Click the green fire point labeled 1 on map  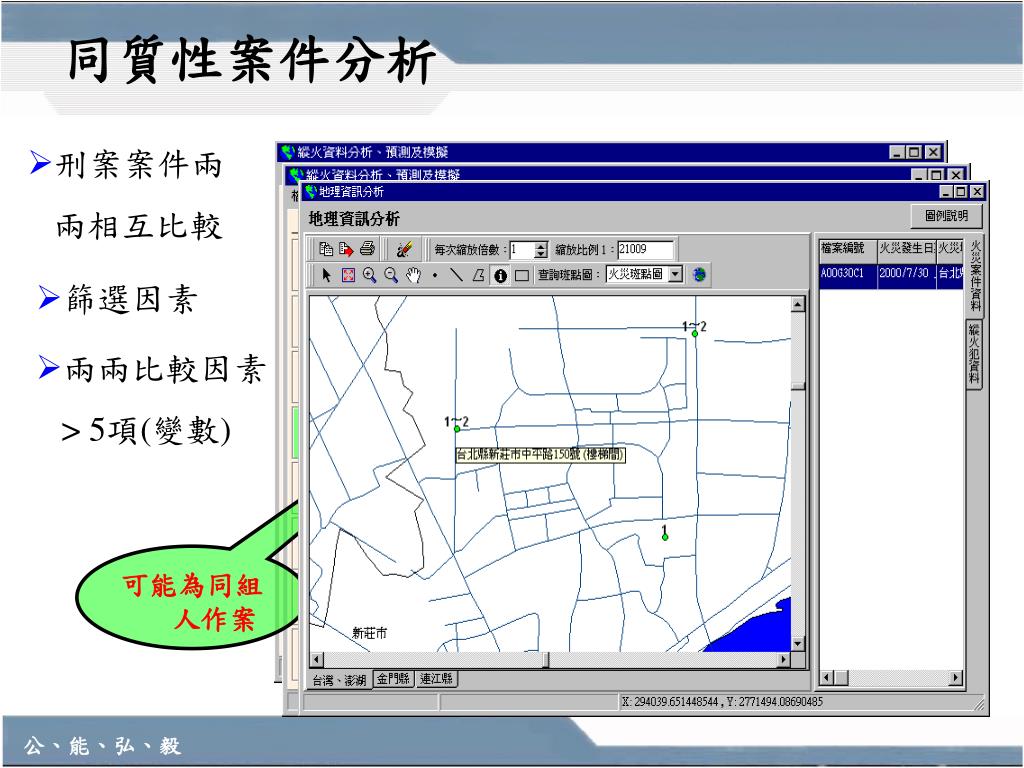(x=665, y=537)
